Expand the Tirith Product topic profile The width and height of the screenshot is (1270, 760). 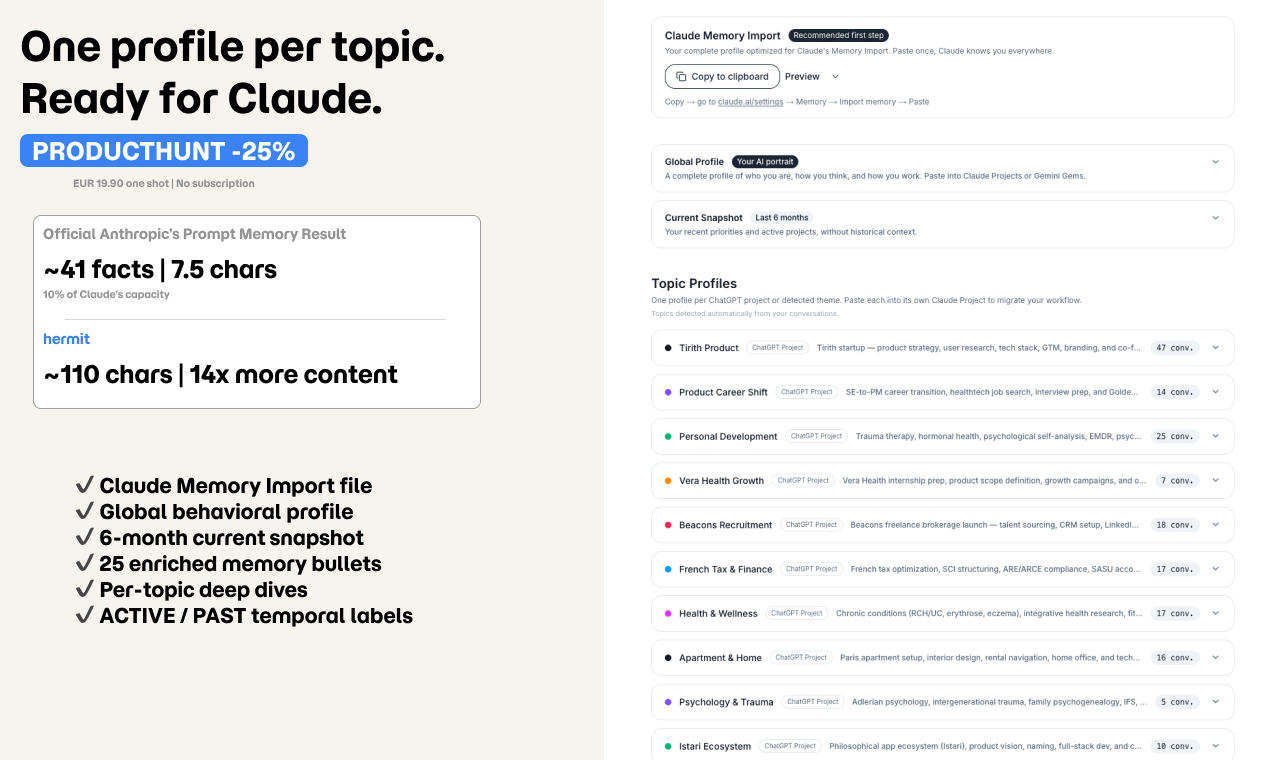click(x=1215, y=347)
